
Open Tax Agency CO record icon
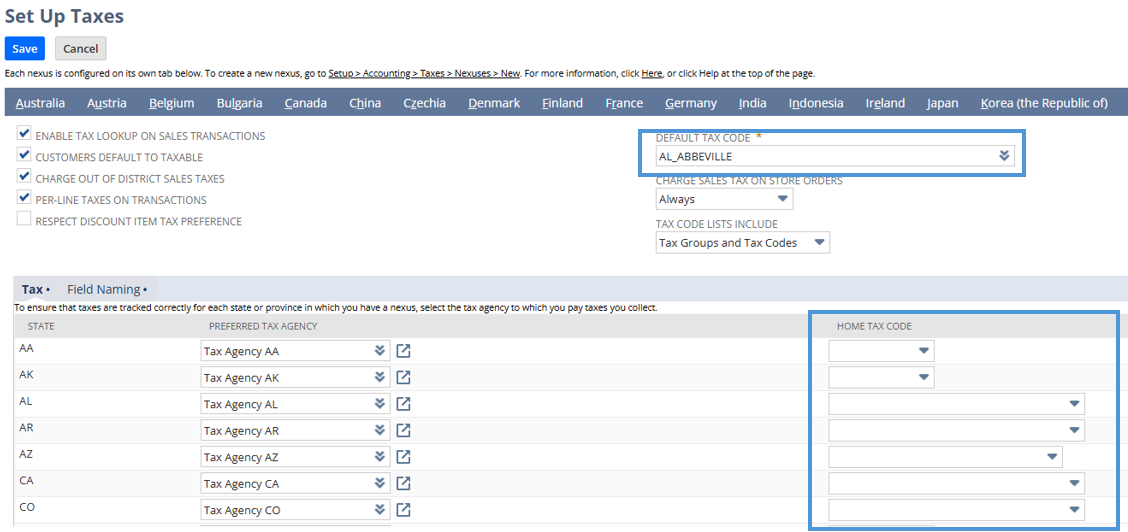[x=404, y=510]
